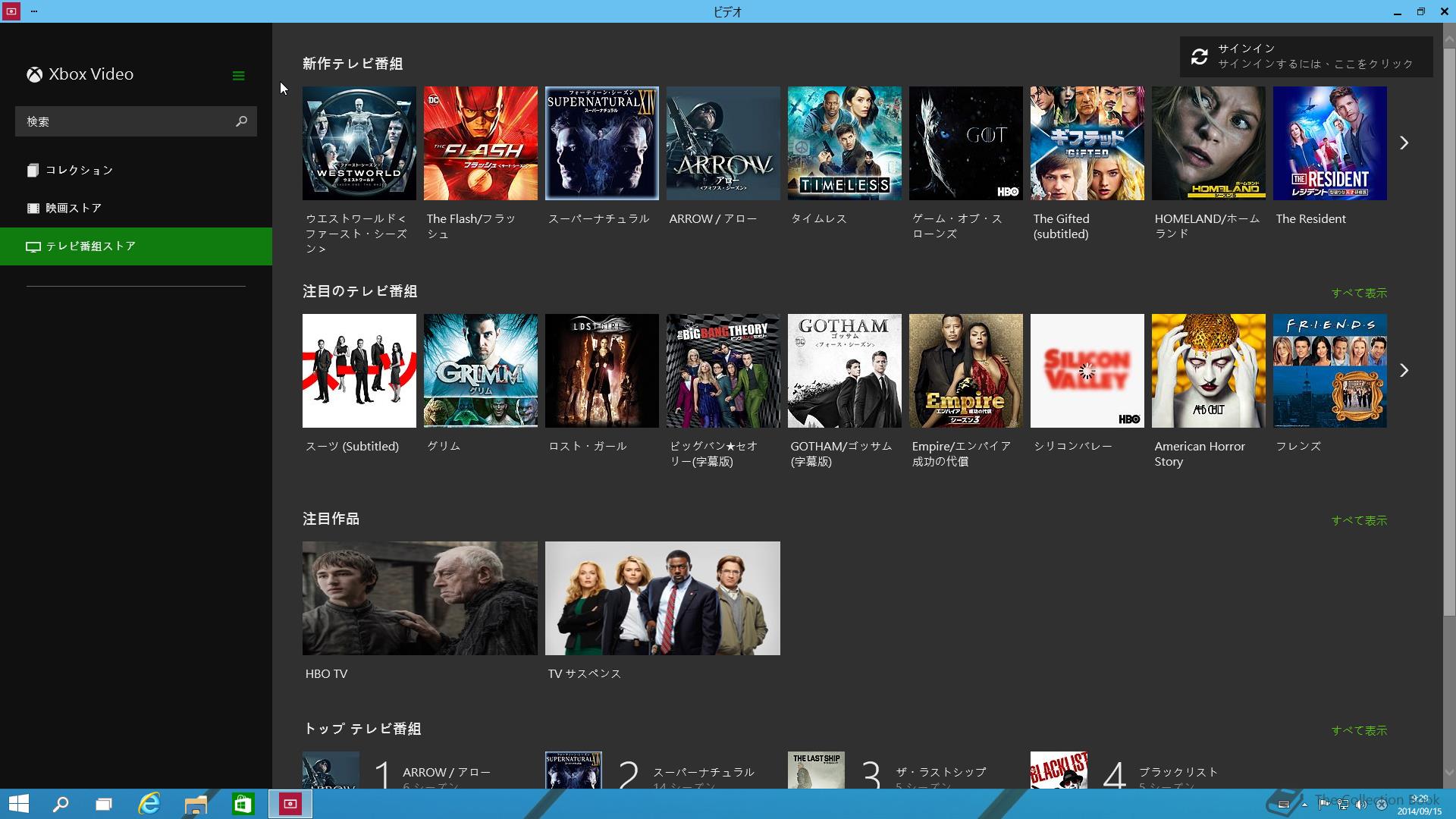Open the Suits poster
The width and height of the screenshot is (1456, 819).
(x=359, y=371)
